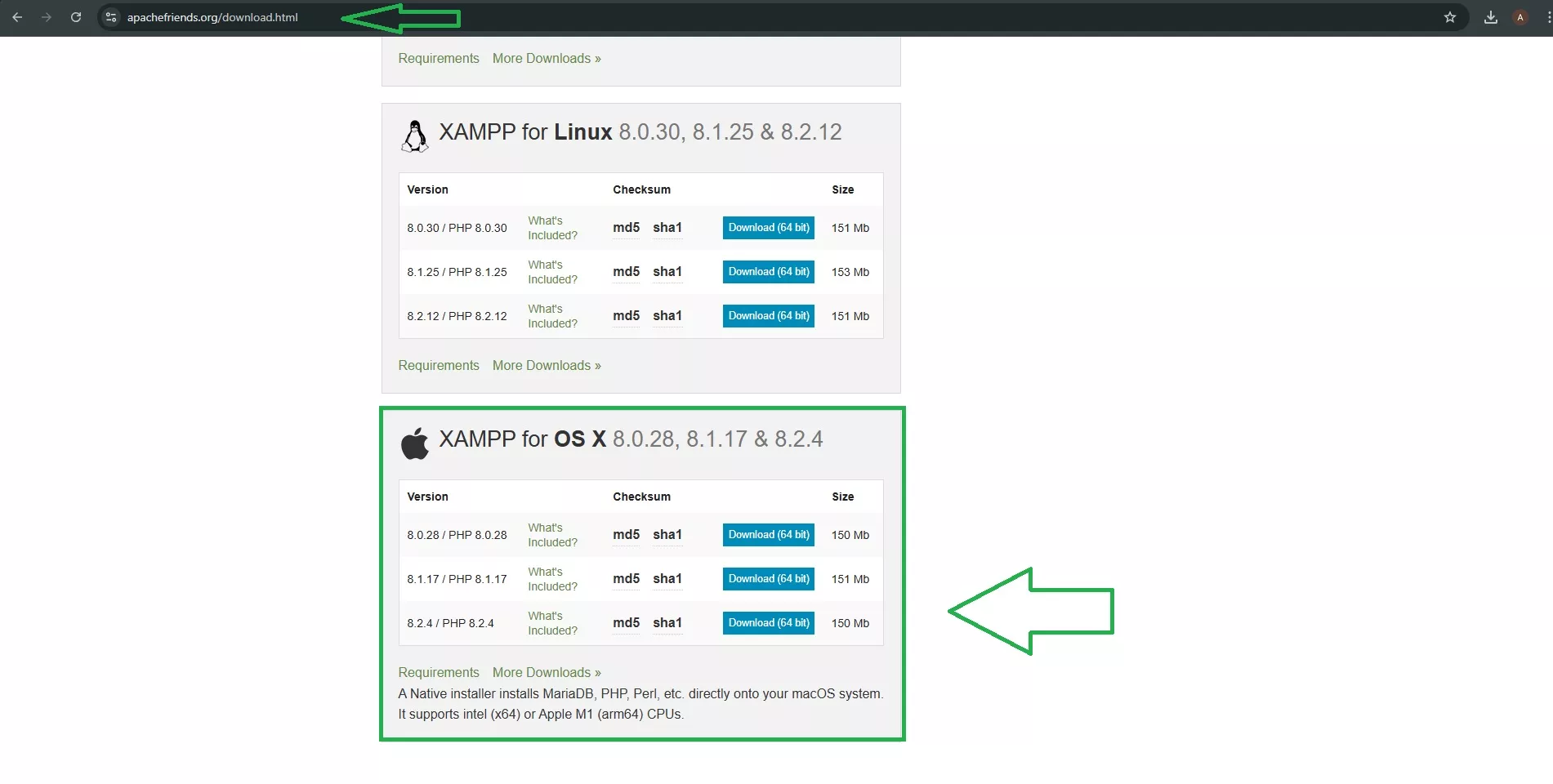This screenshot has height=784, width=1553.
Task: Open sha1 checksum for OS X 8.0.28
Action: tap(667, 535)
